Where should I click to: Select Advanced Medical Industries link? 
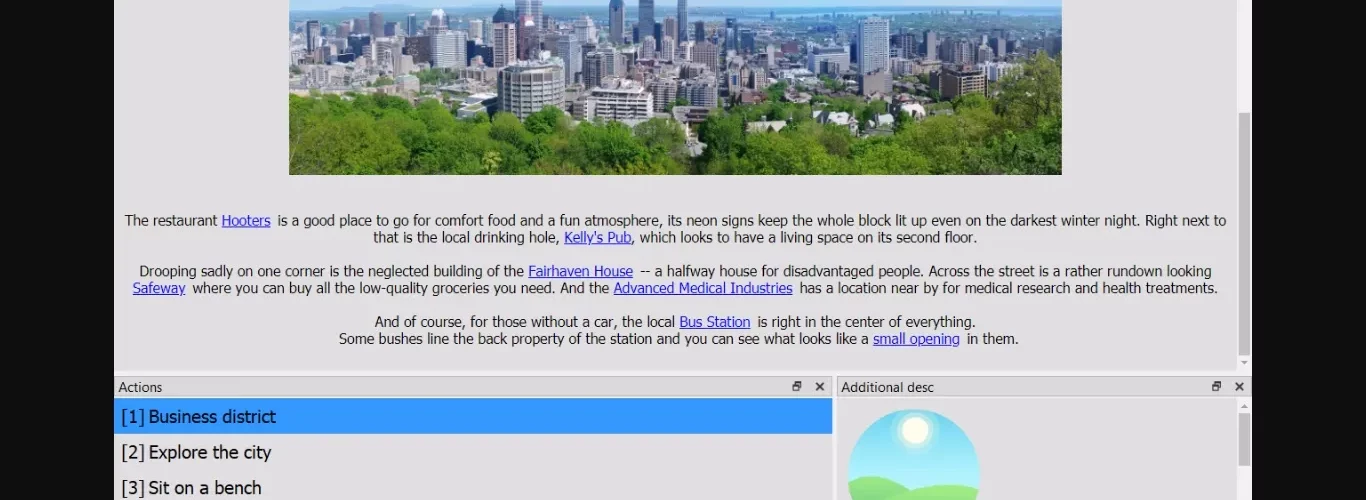[702, 289]
